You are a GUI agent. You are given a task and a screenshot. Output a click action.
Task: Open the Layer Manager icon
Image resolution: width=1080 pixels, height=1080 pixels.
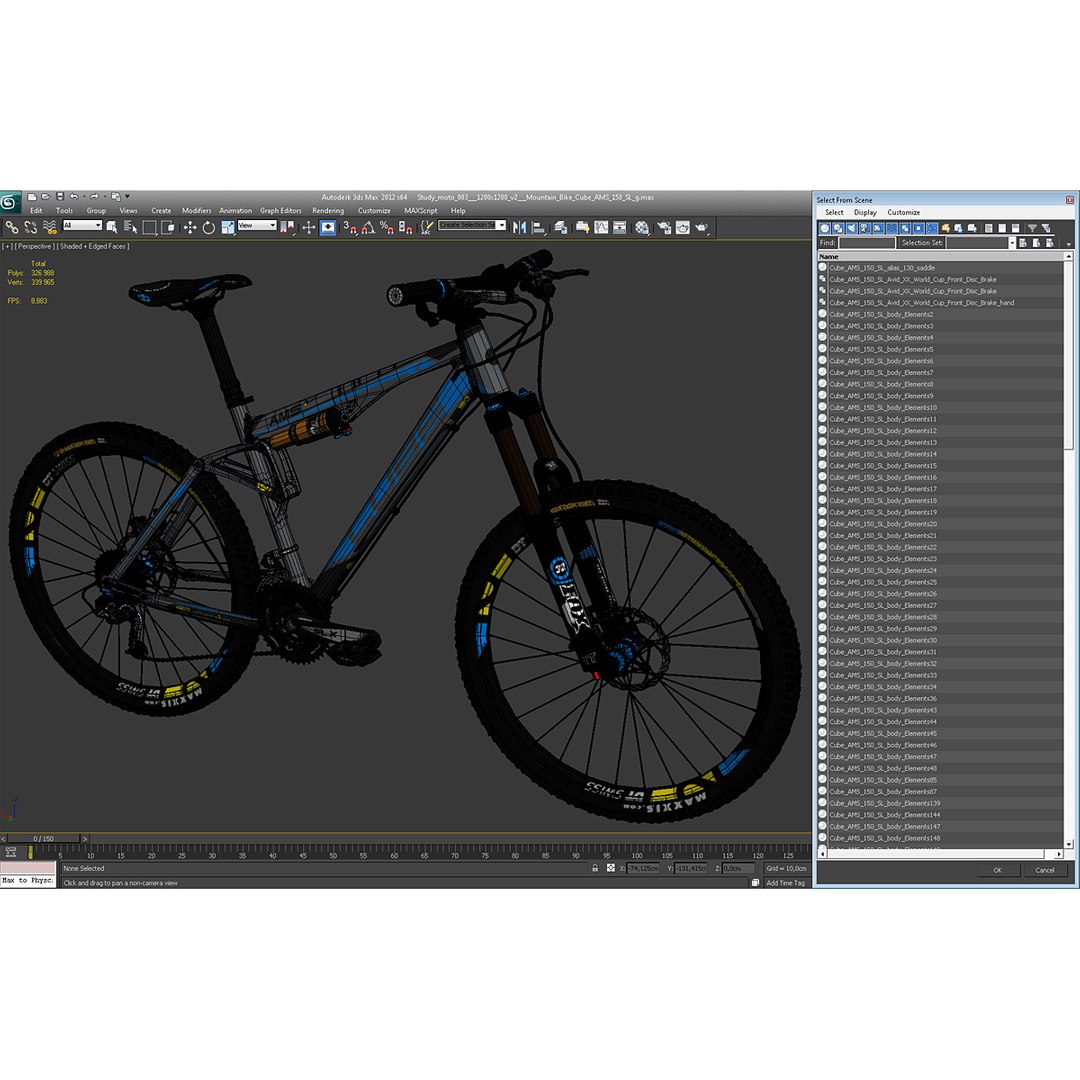(x=561, y=227)
